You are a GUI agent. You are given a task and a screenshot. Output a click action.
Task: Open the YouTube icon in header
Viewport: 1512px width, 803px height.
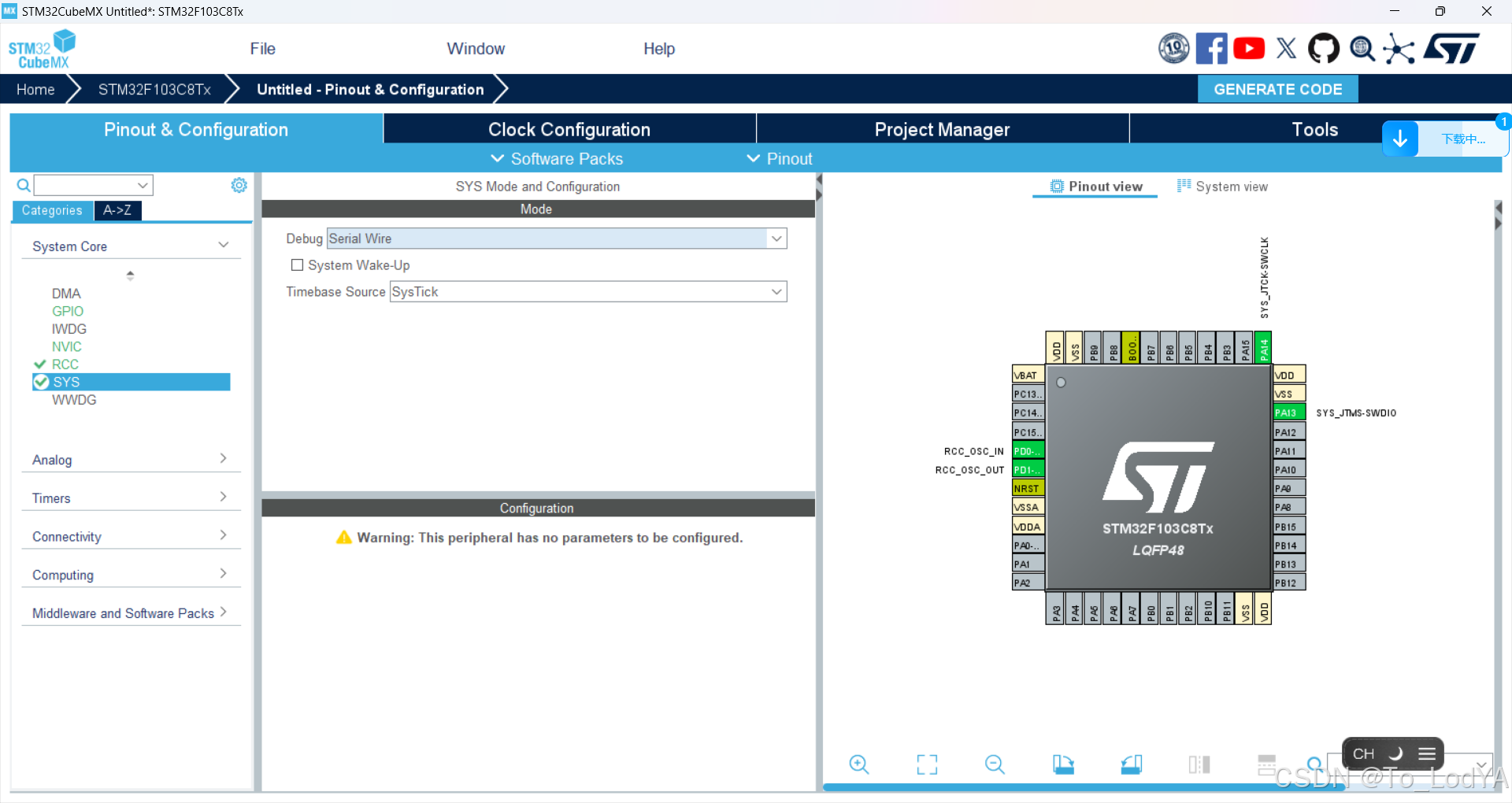1249,49
